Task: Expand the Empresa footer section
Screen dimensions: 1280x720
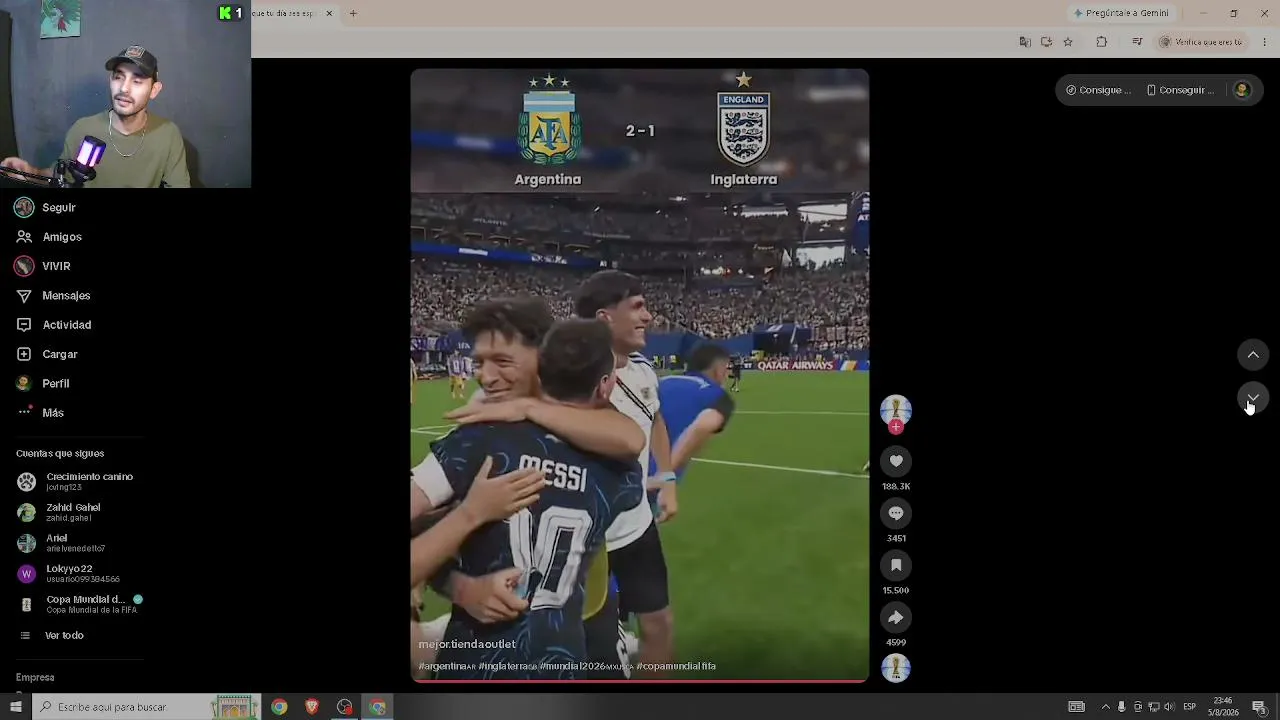Action: pyautogui.click(x=35, y=677)
